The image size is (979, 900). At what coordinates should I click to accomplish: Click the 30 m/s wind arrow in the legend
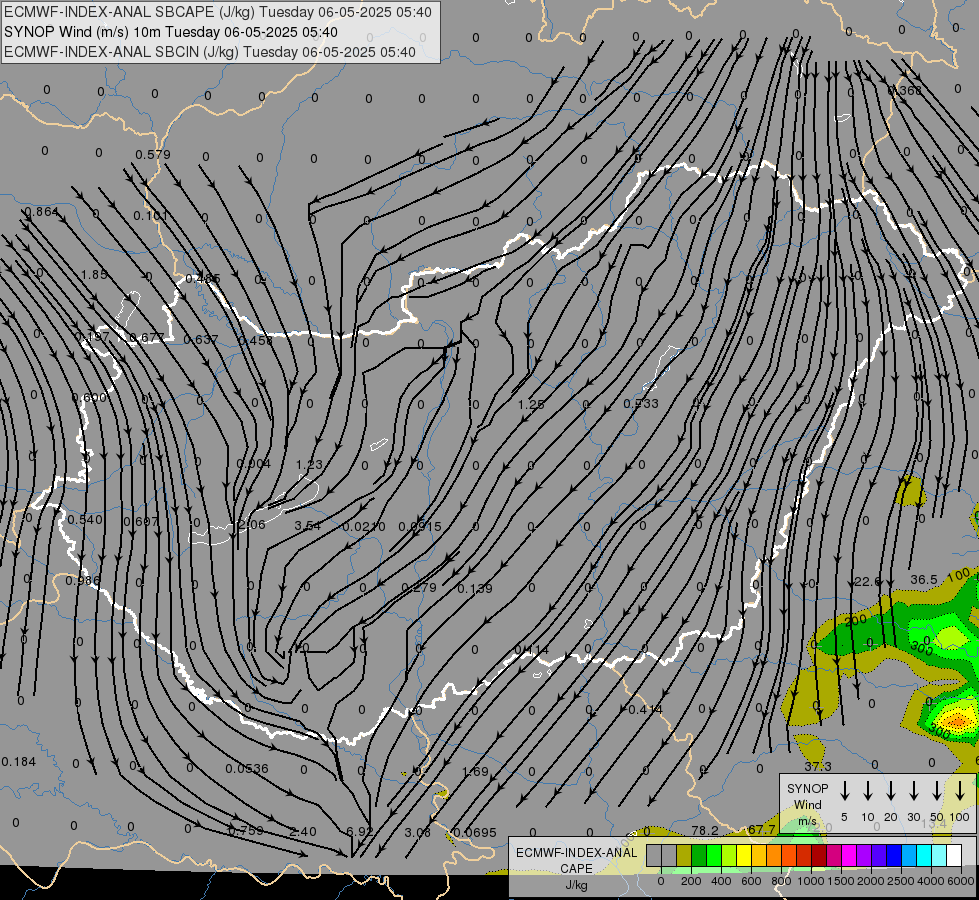coord(913,791)
